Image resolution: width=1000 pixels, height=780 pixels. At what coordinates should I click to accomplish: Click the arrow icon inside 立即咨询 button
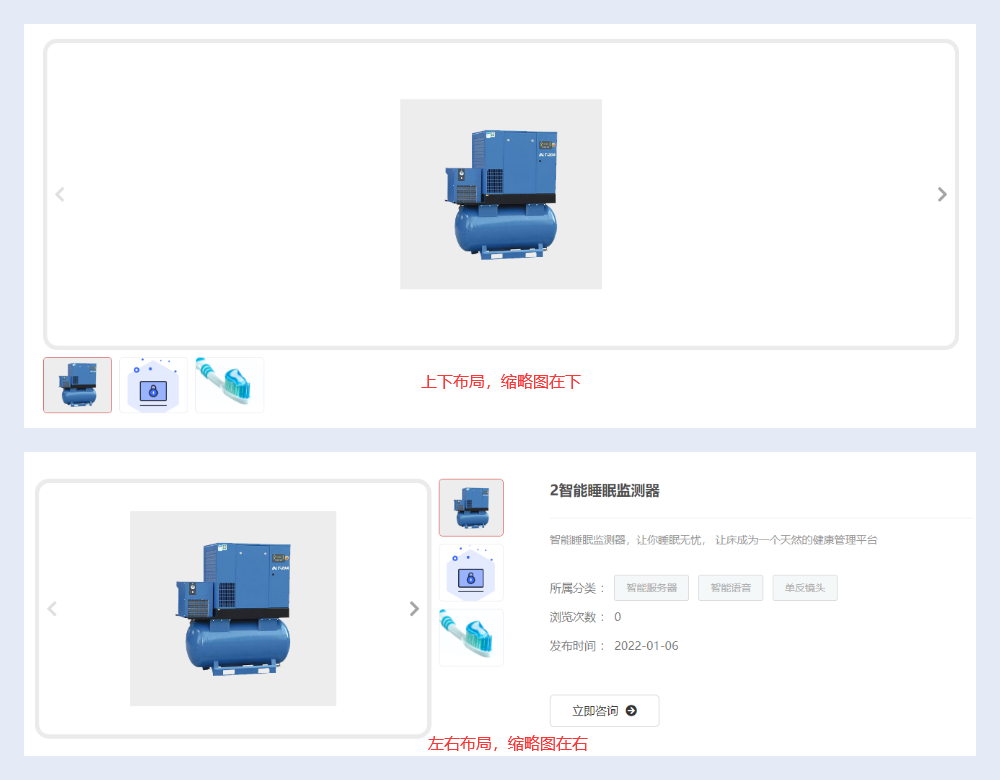tap(631, 711)
